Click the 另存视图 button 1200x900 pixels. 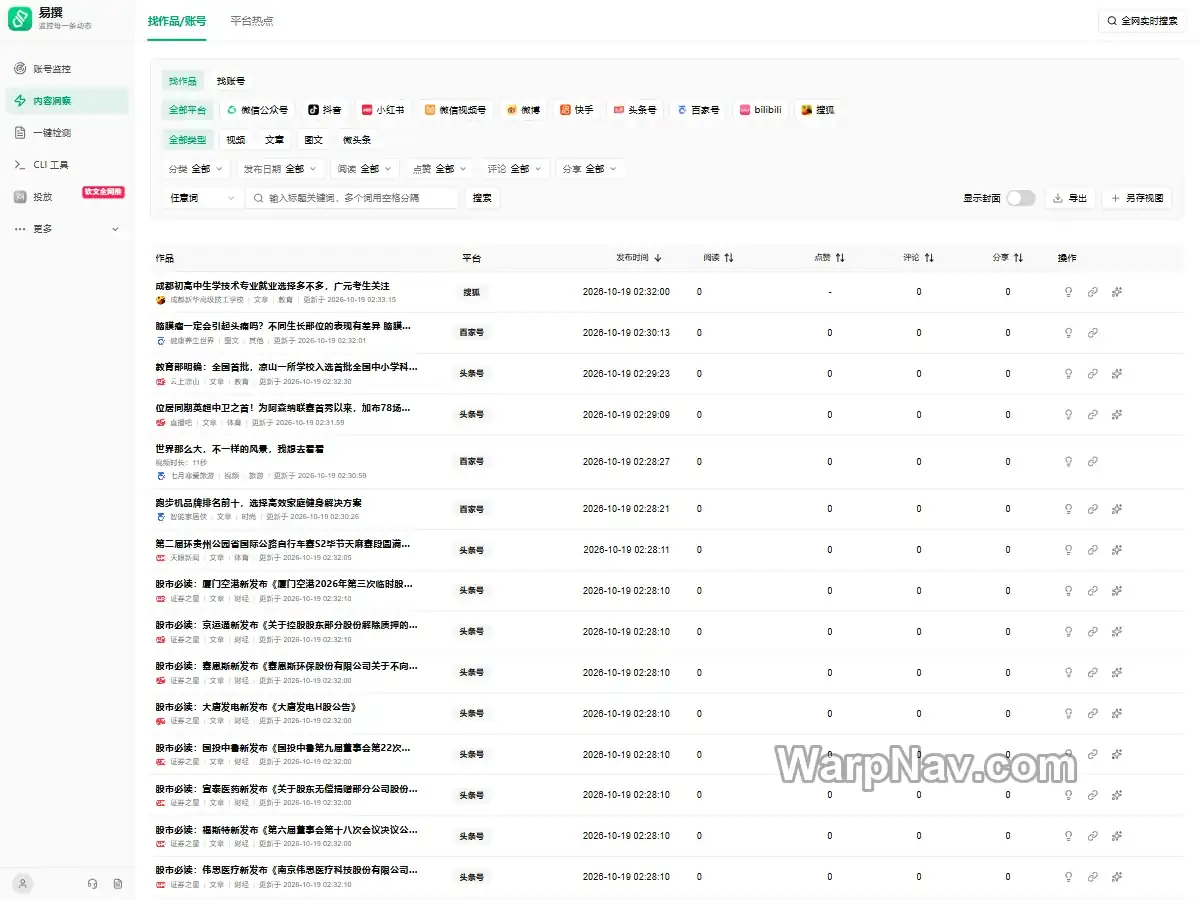(1137, 198)
